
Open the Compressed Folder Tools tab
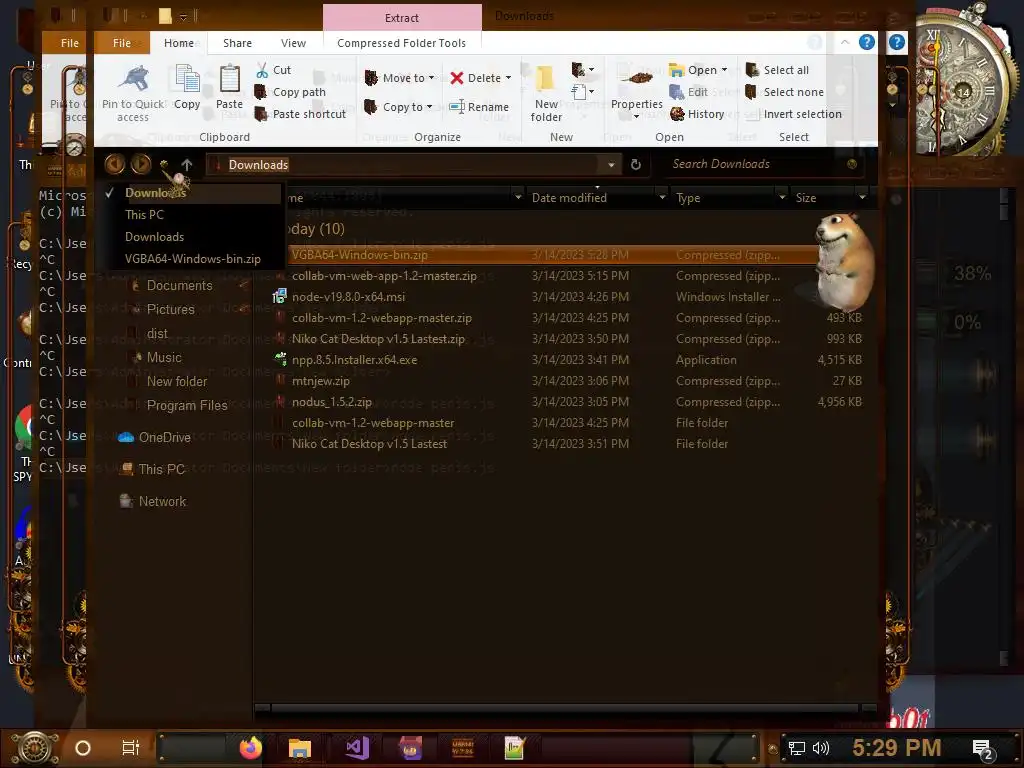[x=402, y=43]
